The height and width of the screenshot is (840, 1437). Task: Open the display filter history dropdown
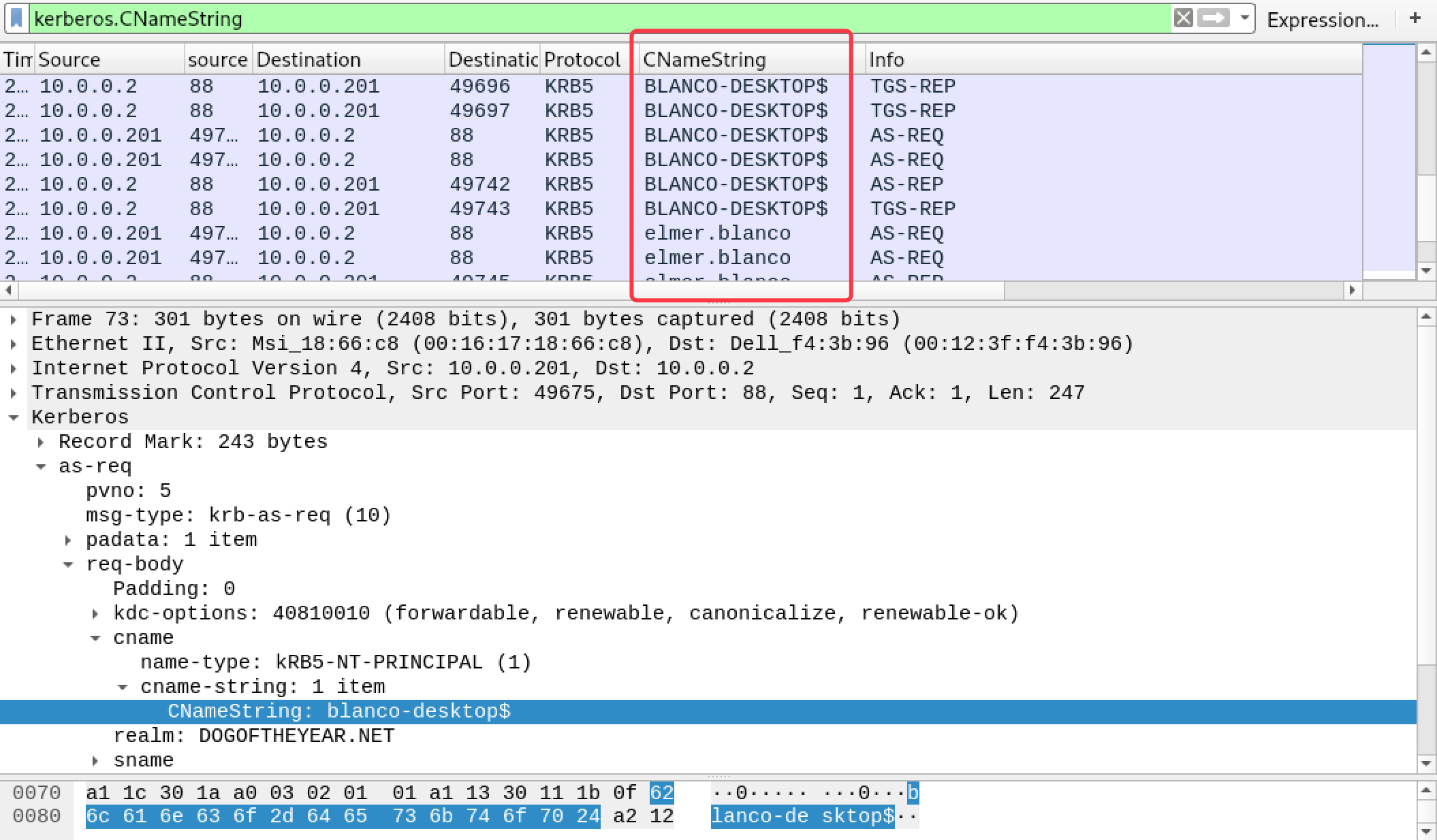coord(1244,18)
